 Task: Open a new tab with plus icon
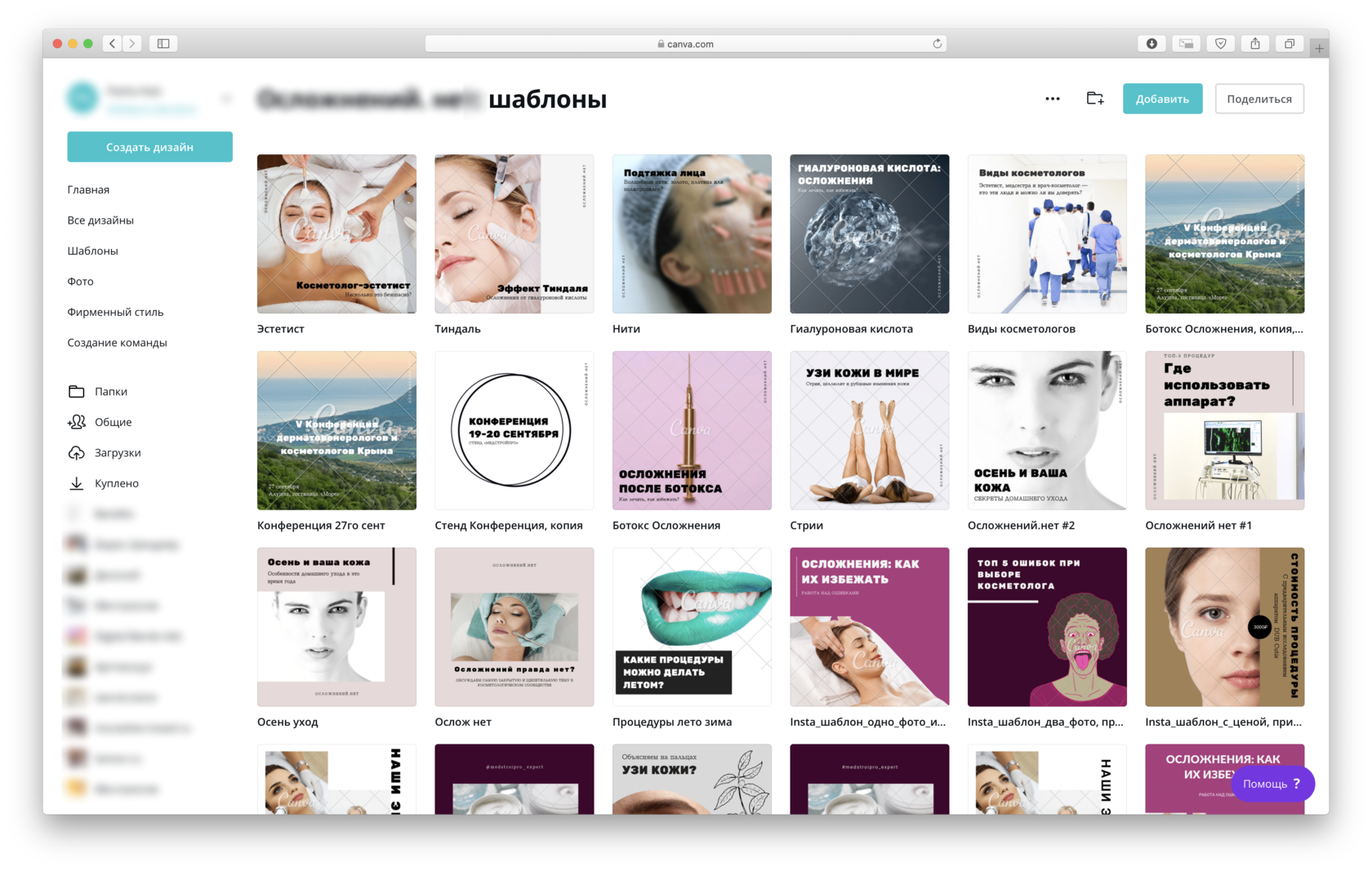point(1319,48)
